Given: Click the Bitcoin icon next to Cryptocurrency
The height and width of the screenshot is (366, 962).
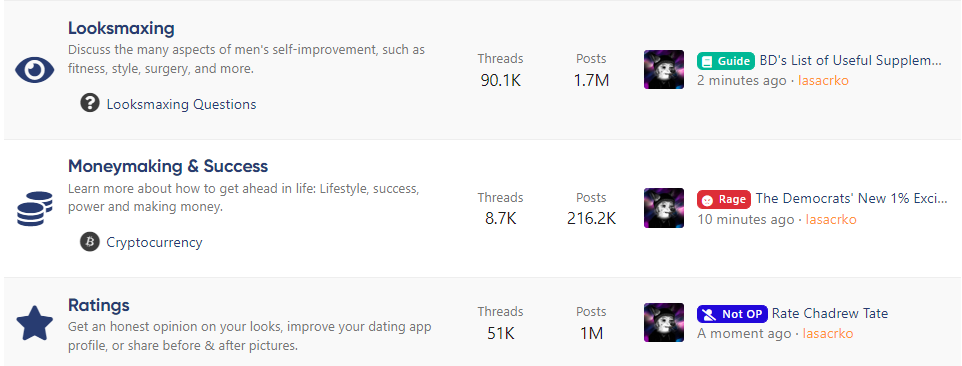Looking at the screenshot, I should point(90,242).
